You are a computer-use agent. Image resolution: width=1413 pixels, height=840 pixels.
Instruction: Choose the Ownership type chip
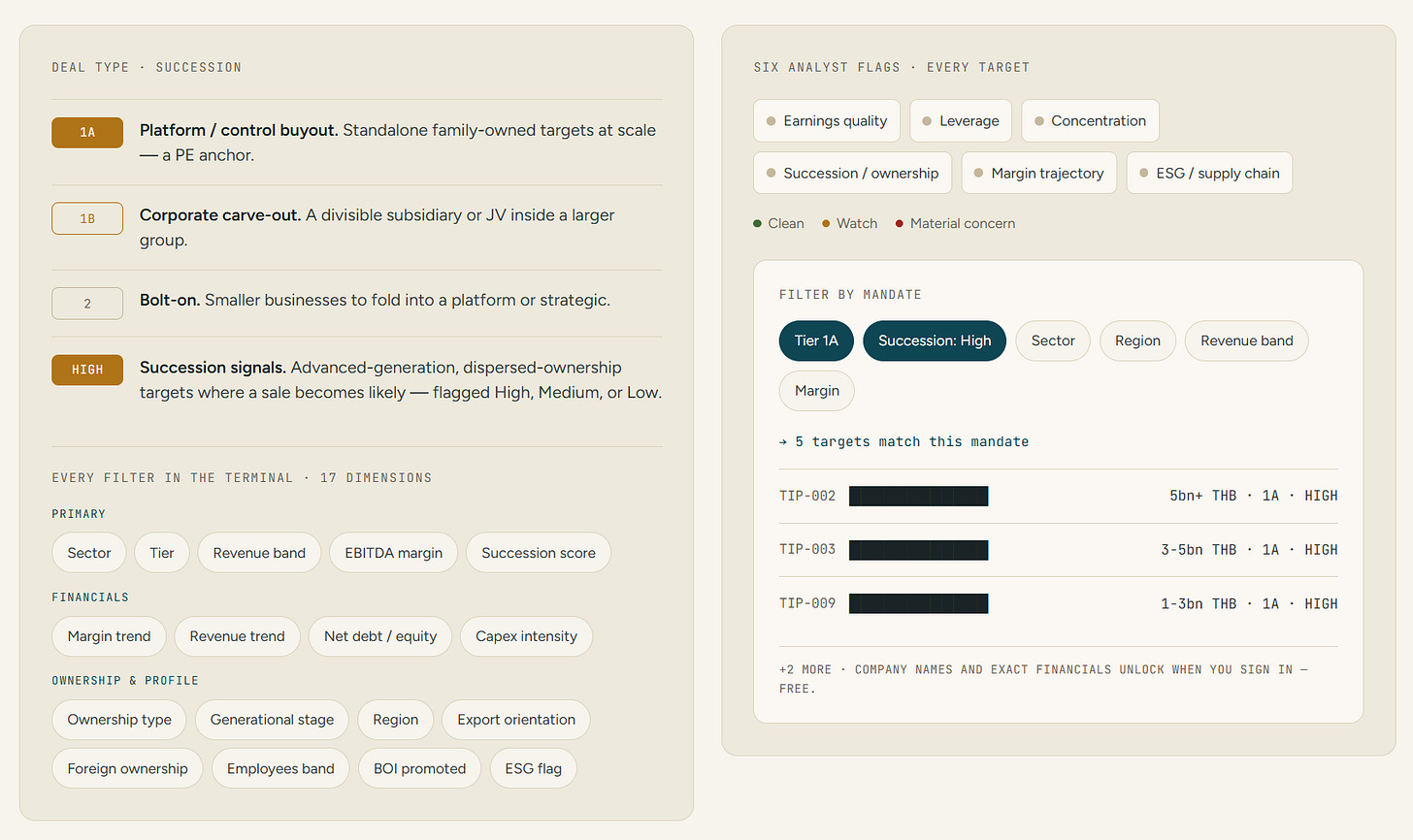[119, 720]
